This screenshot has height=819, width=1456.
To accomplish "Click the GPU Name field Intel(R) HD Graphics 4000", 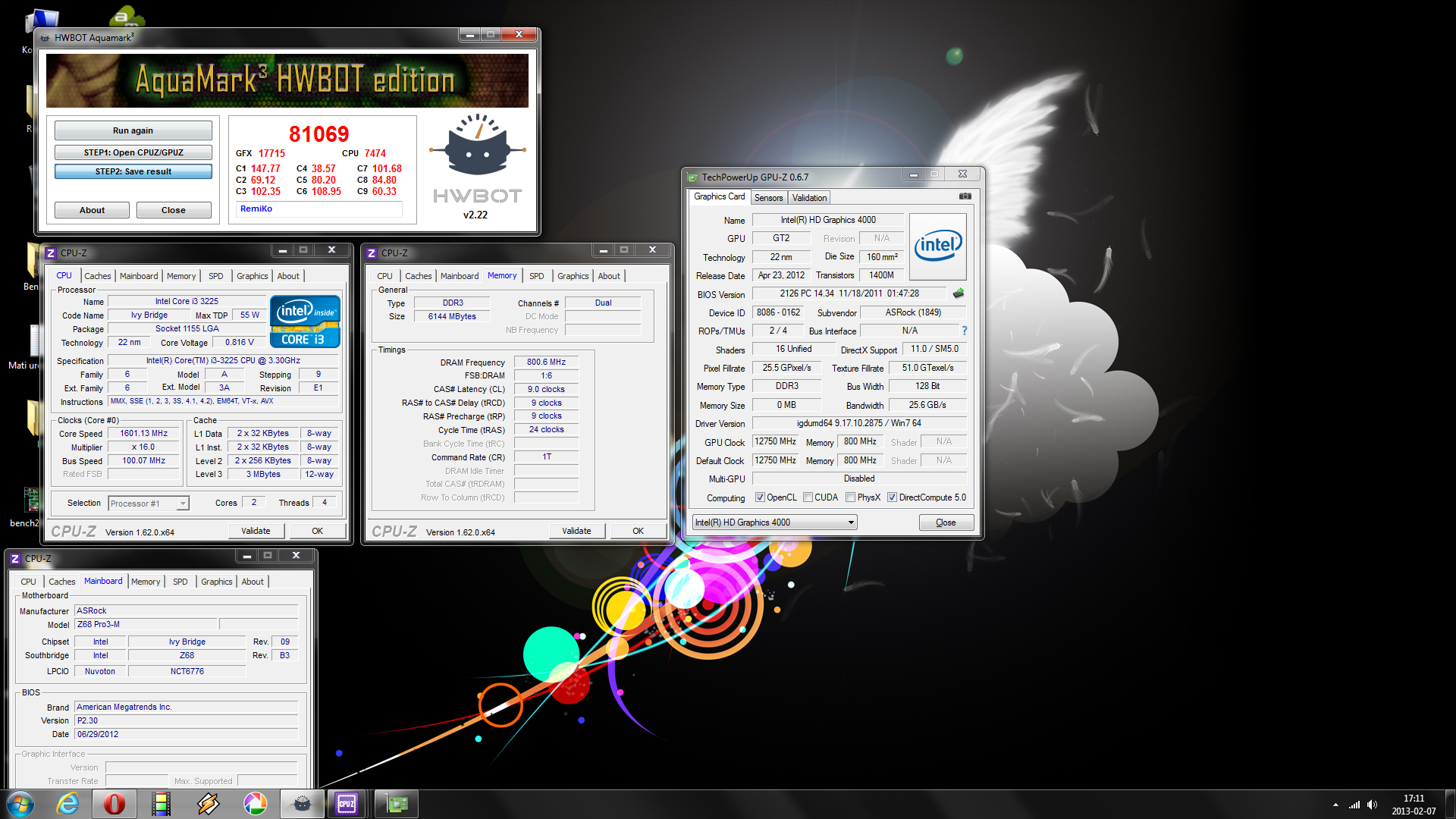I will coord(828,220).
